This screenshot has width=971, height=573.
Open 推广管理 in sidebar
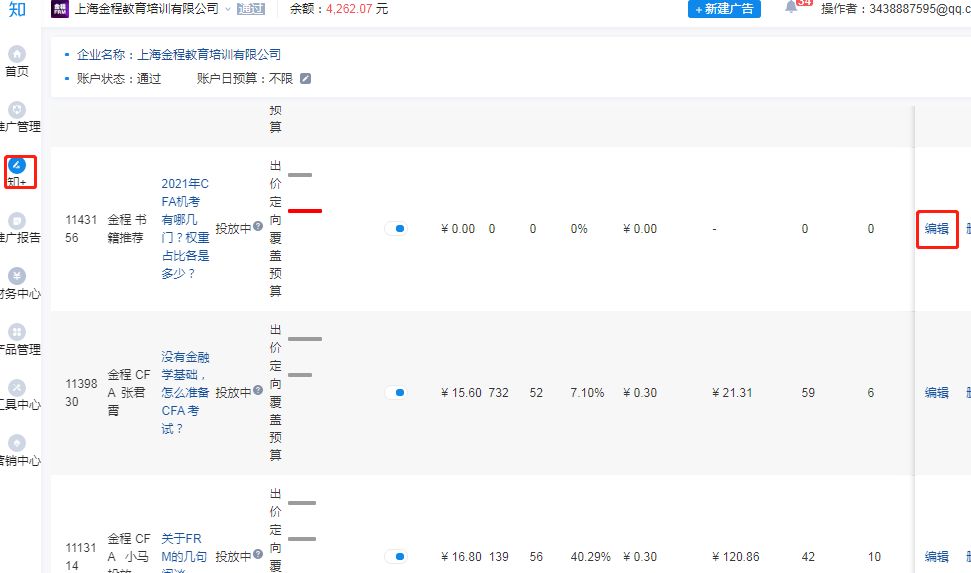tap(19, 117)
